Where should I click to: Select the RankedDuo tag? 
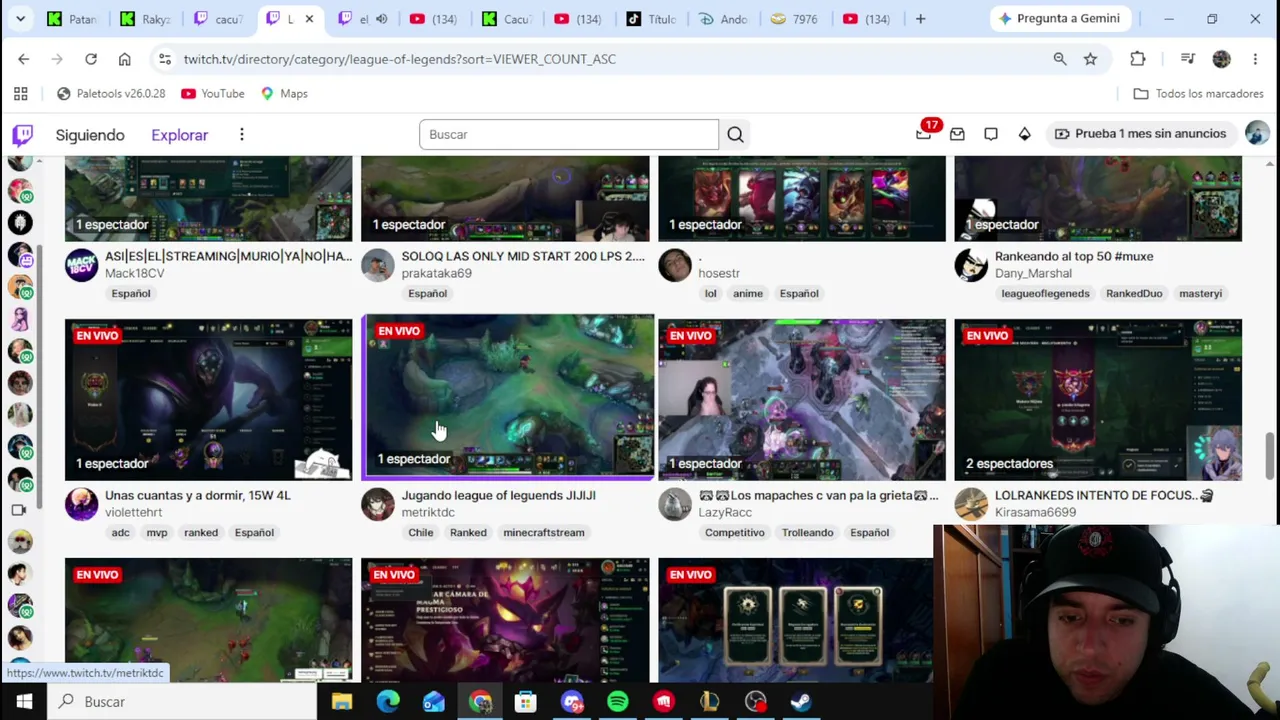(1134, 294)
